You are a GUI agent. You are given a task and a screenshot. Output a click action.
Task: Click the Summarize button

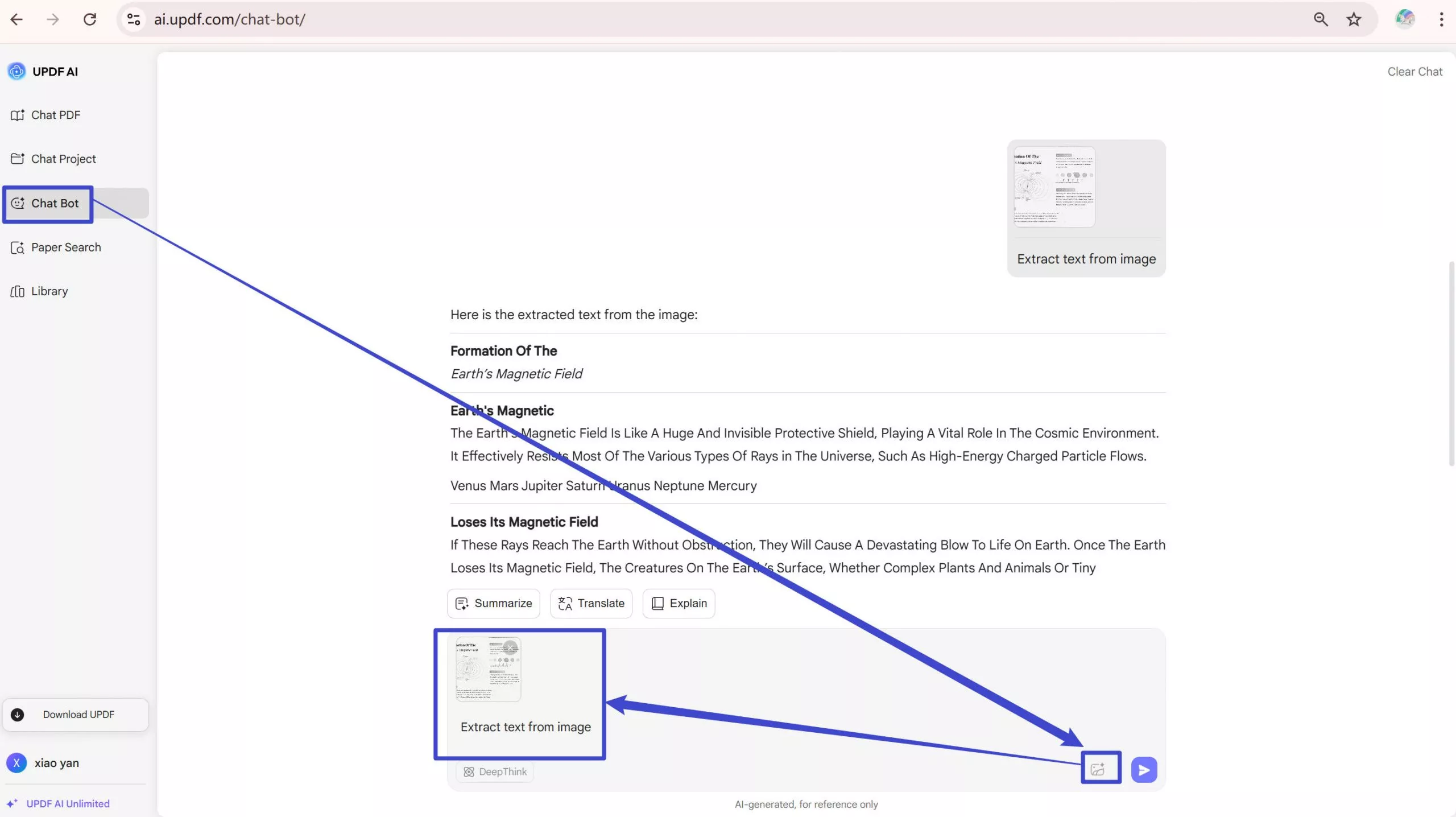tap(494, 603)
